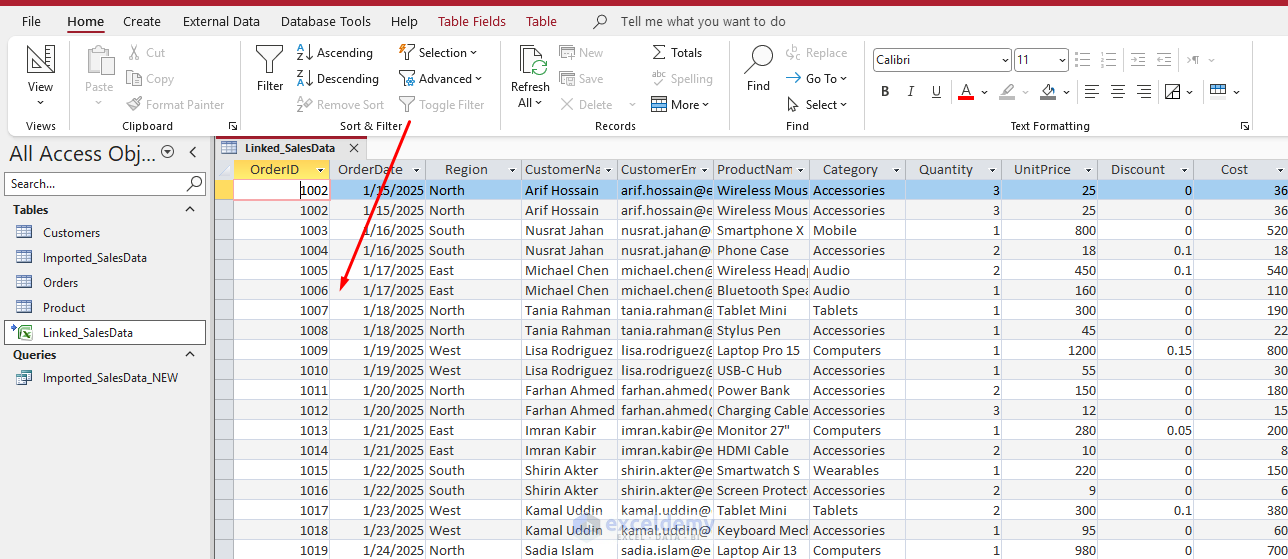Click the Discount column header
1288x559 pixels.
pyautogui.click(x=1146, y=170)
